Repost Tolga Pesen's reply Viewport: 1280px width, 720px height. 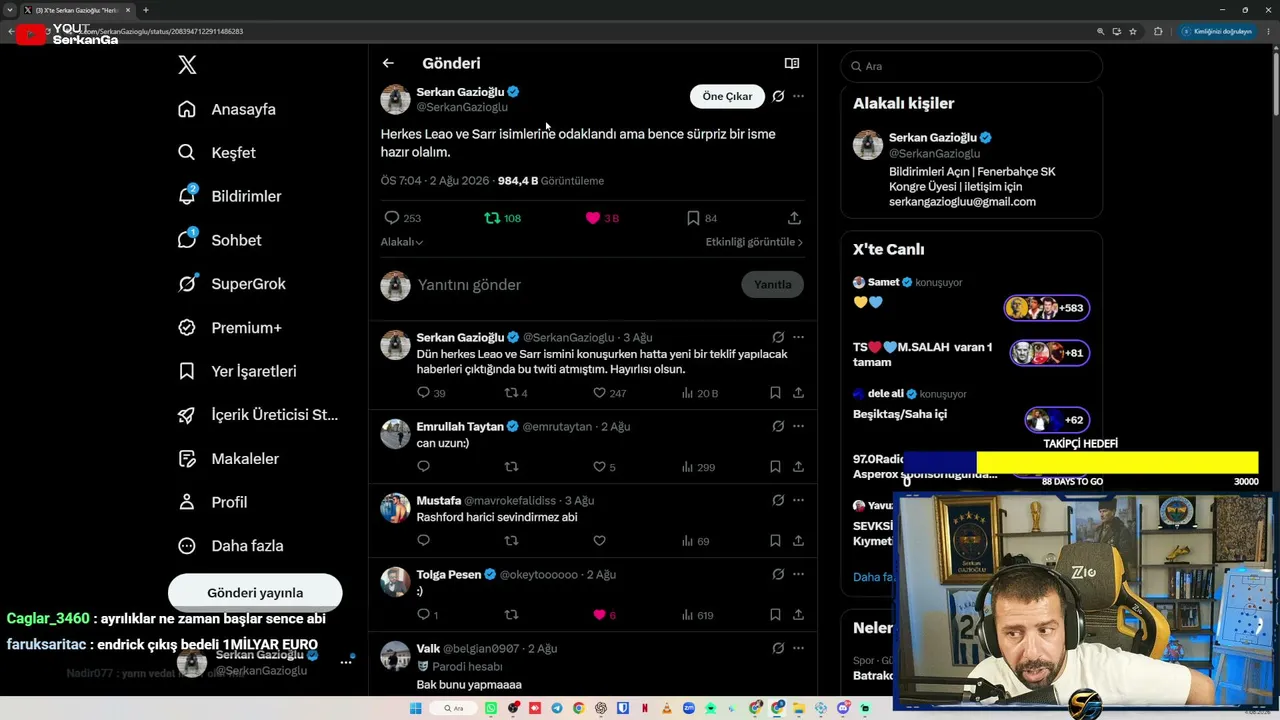pos(511,615)
